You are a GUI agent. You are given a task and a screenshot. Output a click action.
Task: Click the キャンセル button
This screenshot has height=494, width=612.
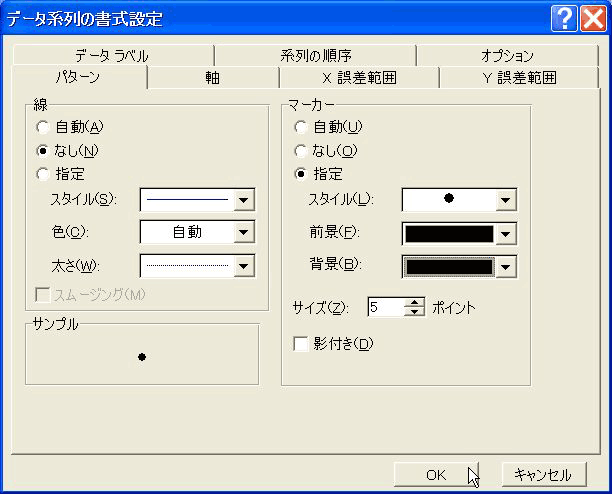[x=543, y=475]
